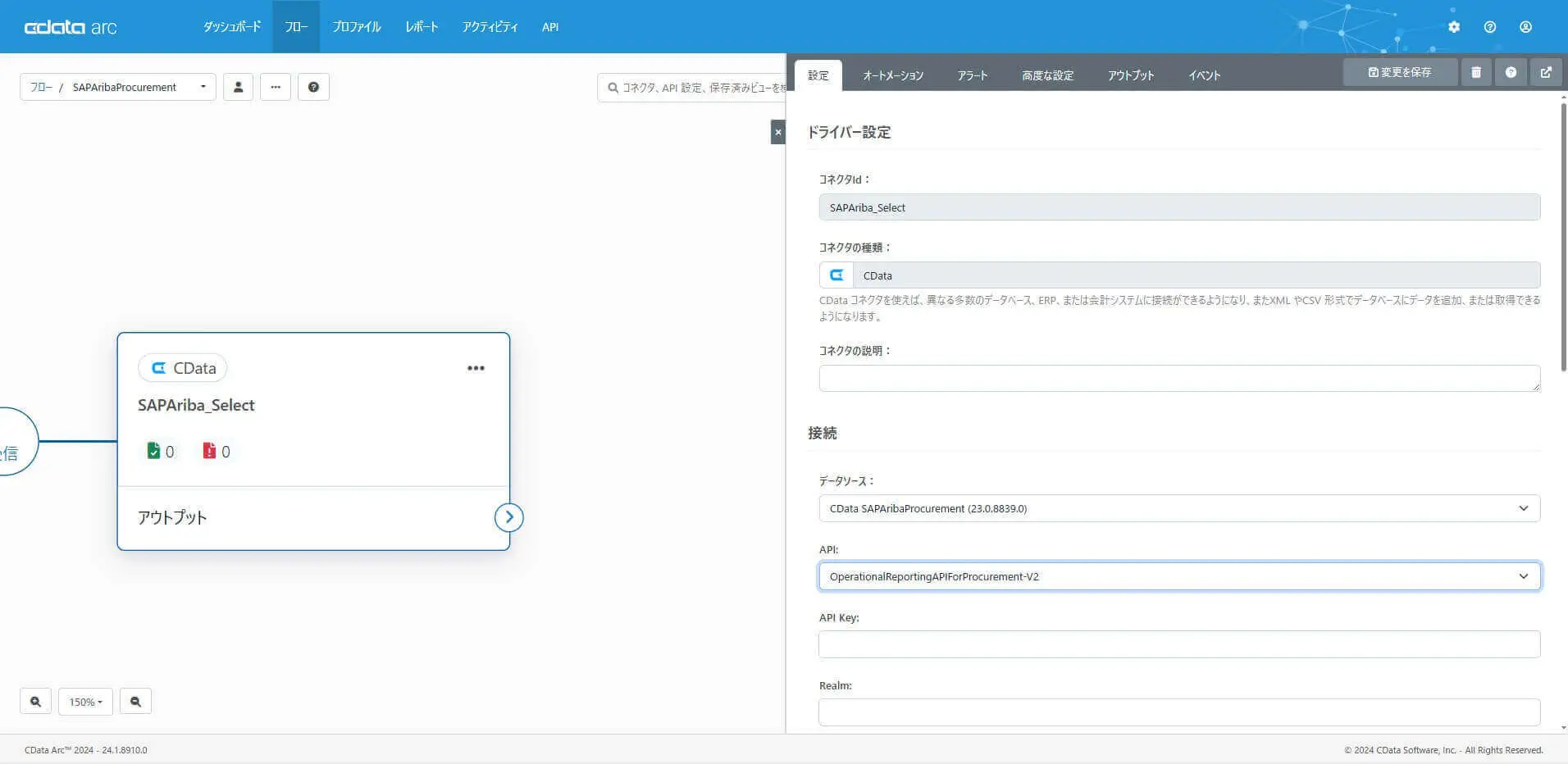Viewport: 1568px width, 764px height.
Task: Click the CData Arc logo
Action: [x=71, y=27]
